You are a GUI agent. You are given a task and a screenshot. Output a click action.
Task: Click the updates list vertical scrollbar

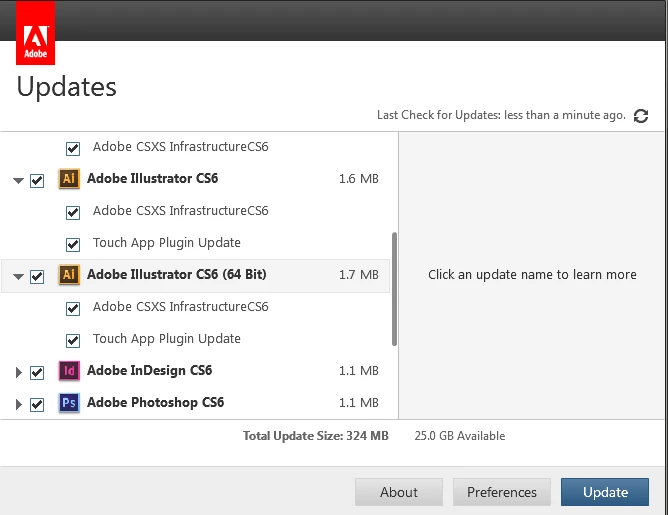[394, 288]
